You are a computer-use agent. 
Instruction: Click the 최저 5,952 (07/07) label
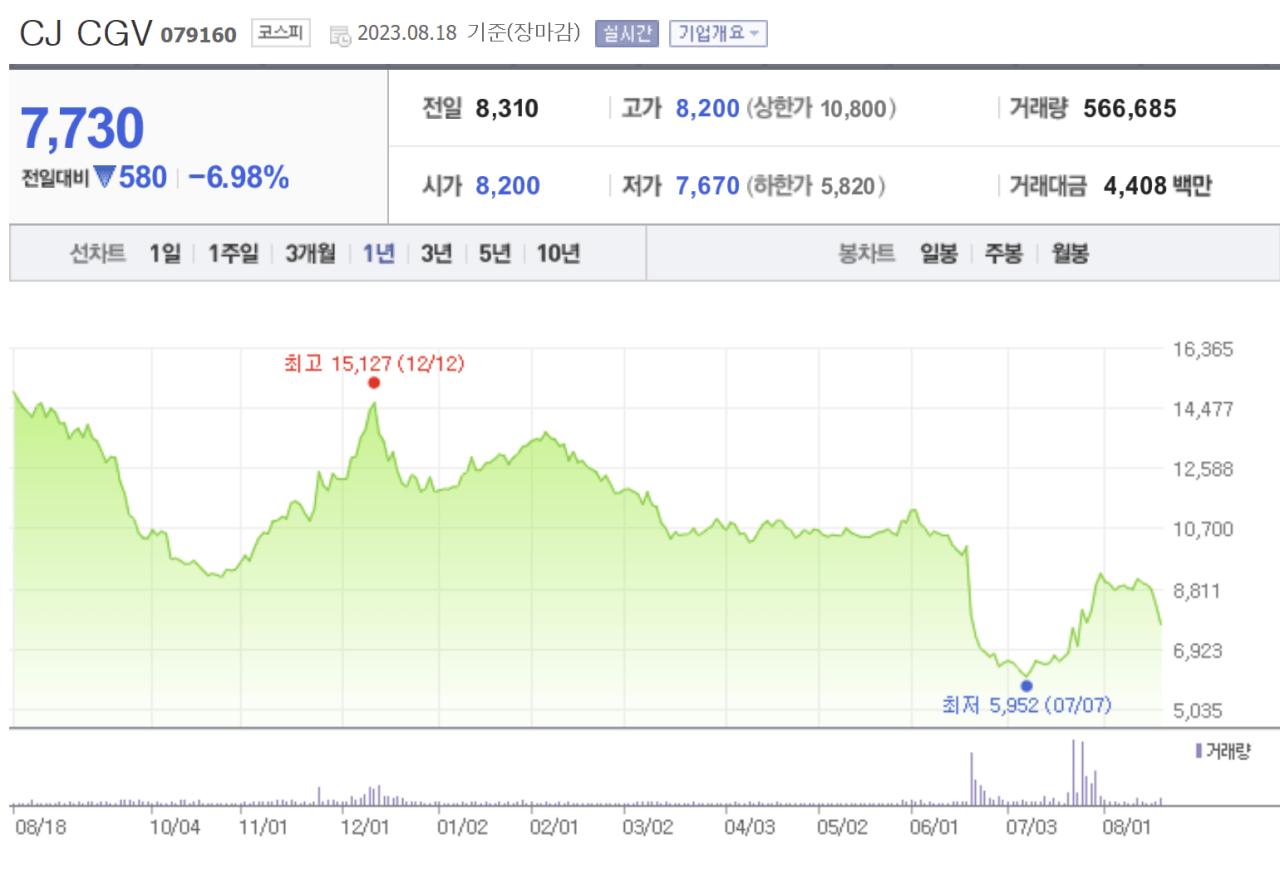pos(1026,706)
